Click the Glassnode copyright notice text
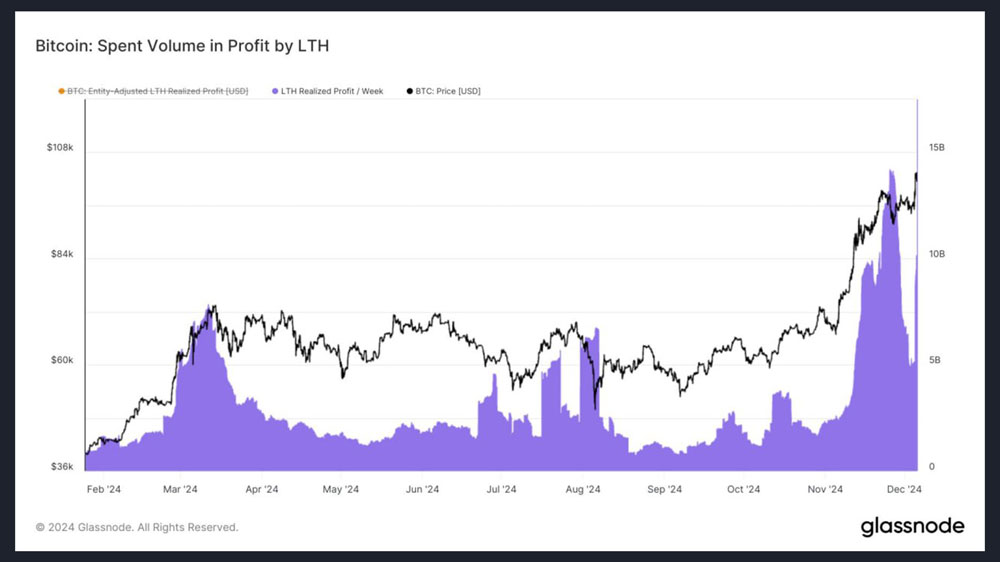This screenshot has width=1000, height=562. click(136, 528)
